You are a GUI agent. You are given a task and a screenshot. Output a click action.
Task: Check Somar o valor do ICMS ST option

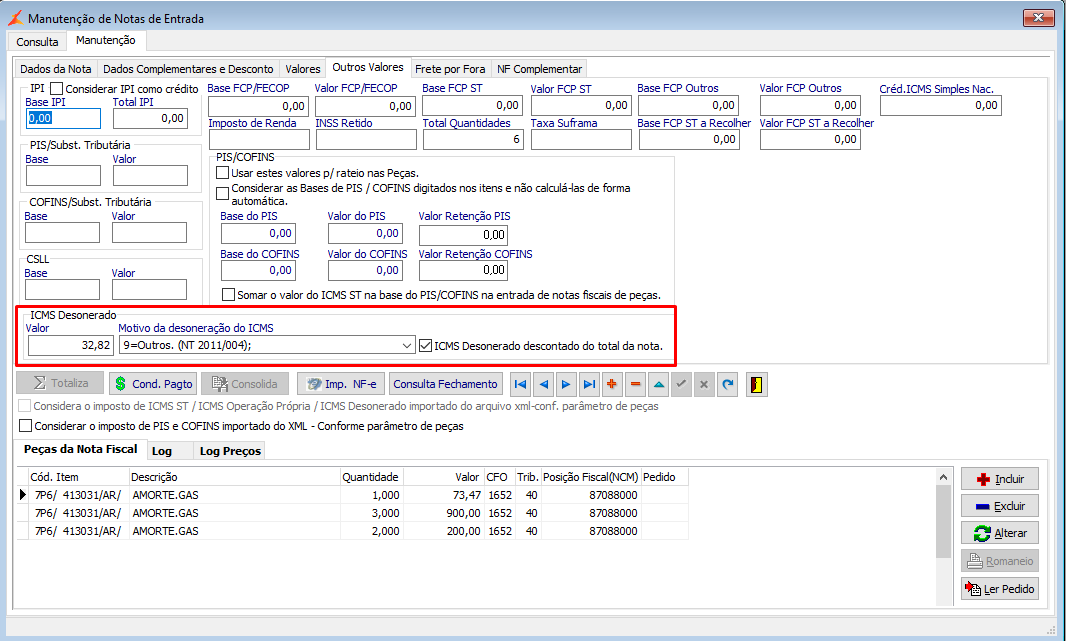tap(228, 295)
